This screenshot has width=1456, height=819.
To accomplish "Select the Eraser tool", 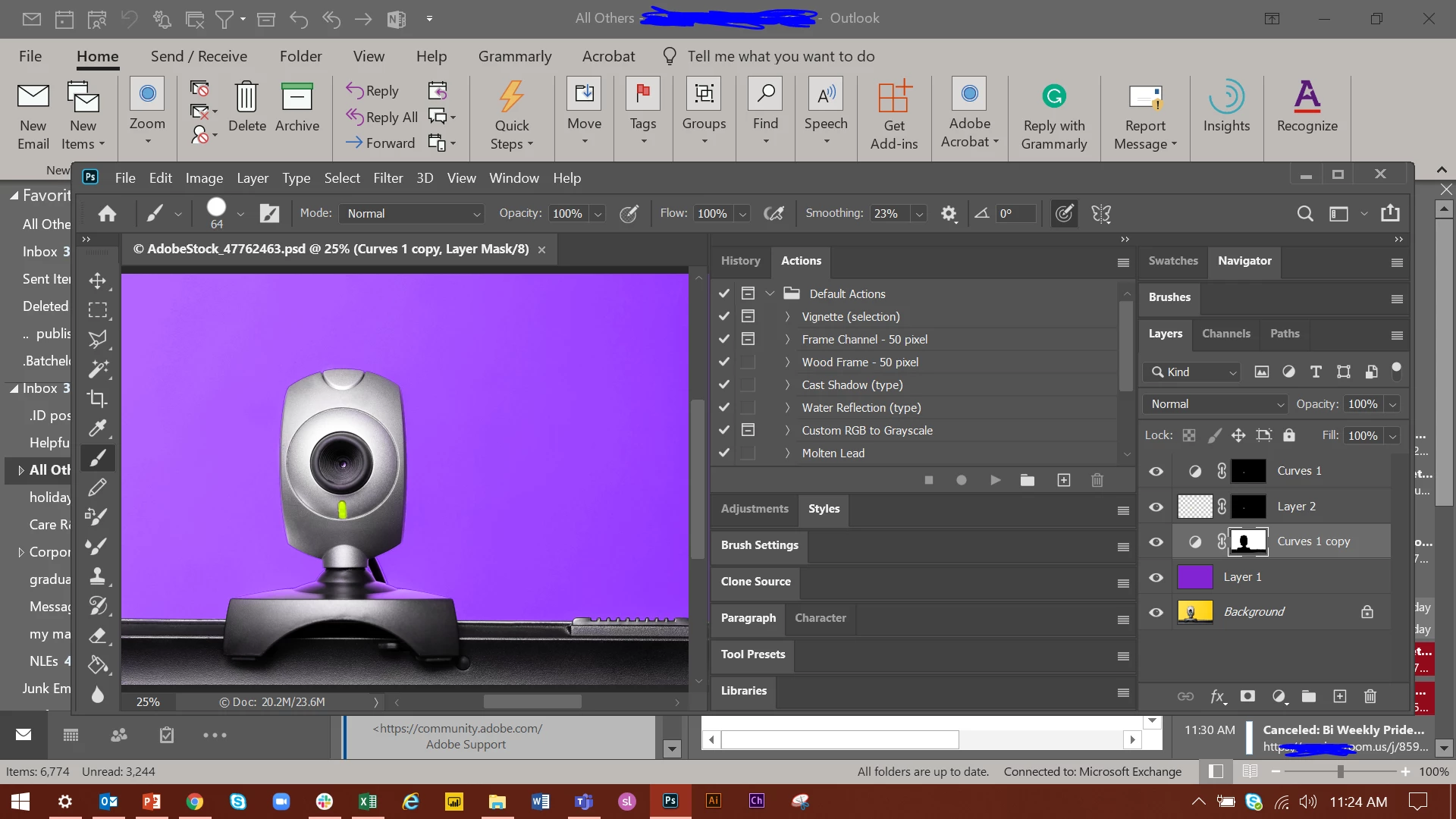I will click(x=97, y=635).
